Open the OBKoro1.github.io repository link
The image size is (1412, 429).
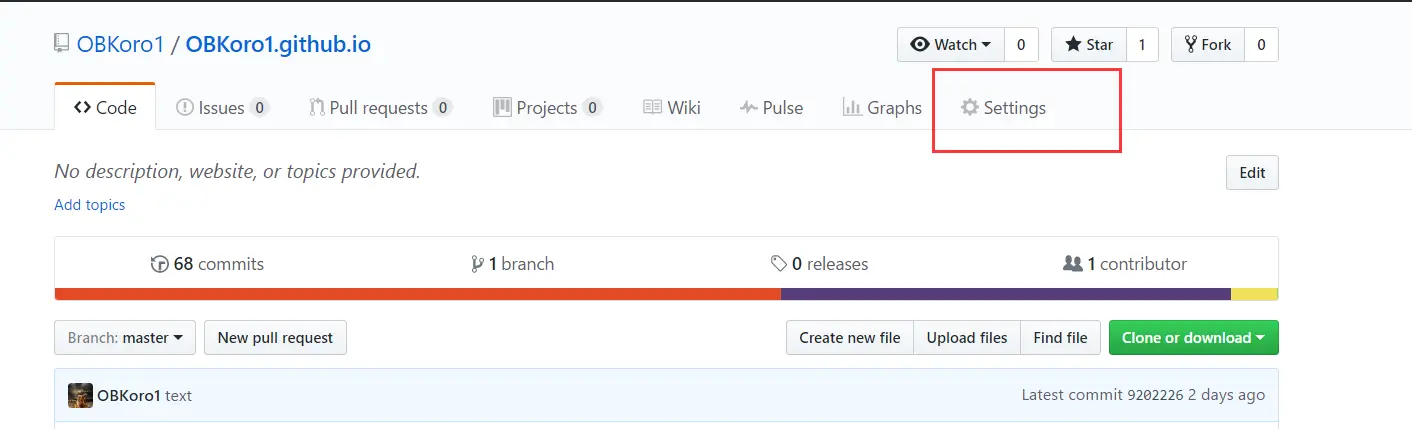click(278, 45)
